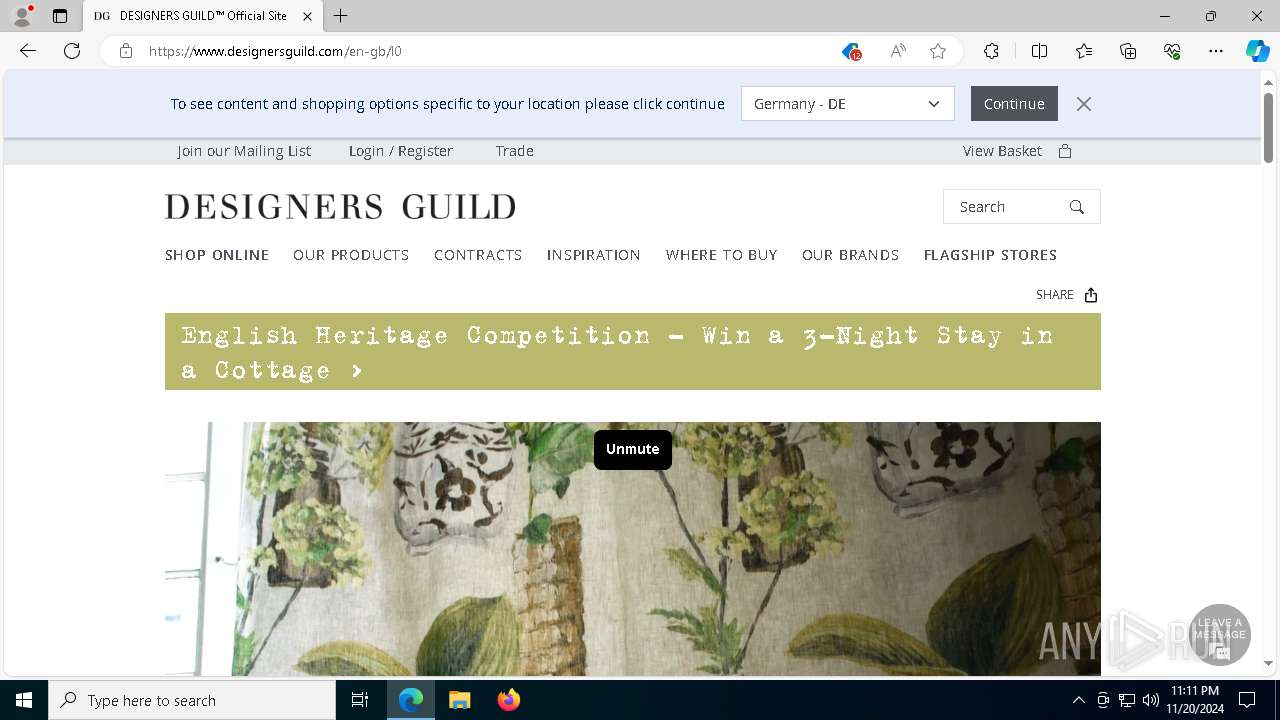Click the Designers Guild logo
The image size is (1280, 720).
tap(340, 207)
